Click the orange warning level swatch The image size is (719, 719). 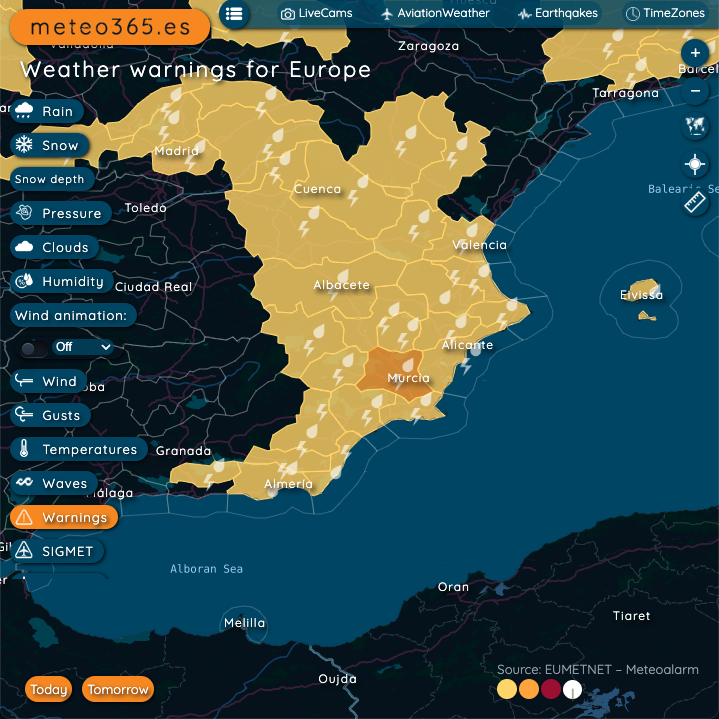[529, 689]
